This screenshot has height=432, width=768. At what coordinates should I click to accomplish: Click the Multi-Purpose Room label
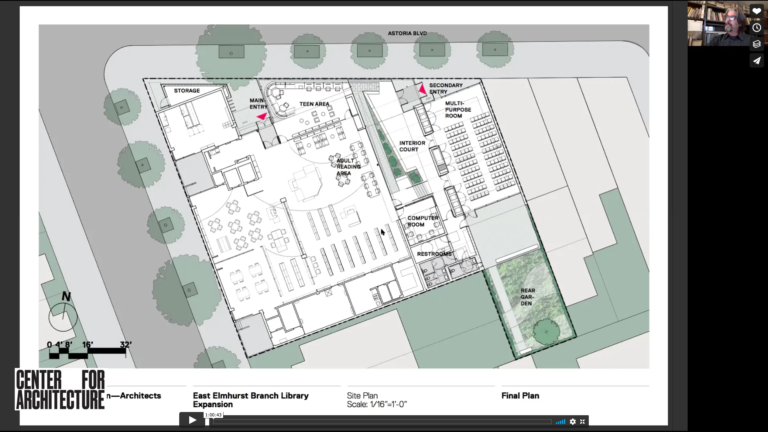(455, 109)
